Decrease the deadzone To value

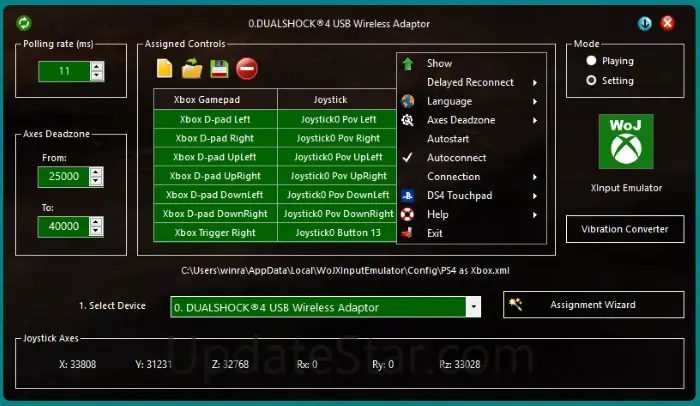96,231
